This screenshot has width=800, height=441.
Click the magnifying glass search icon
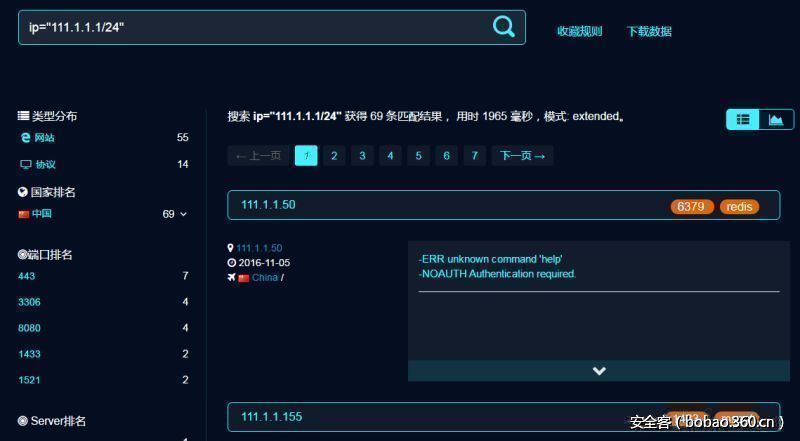[504, 27]
